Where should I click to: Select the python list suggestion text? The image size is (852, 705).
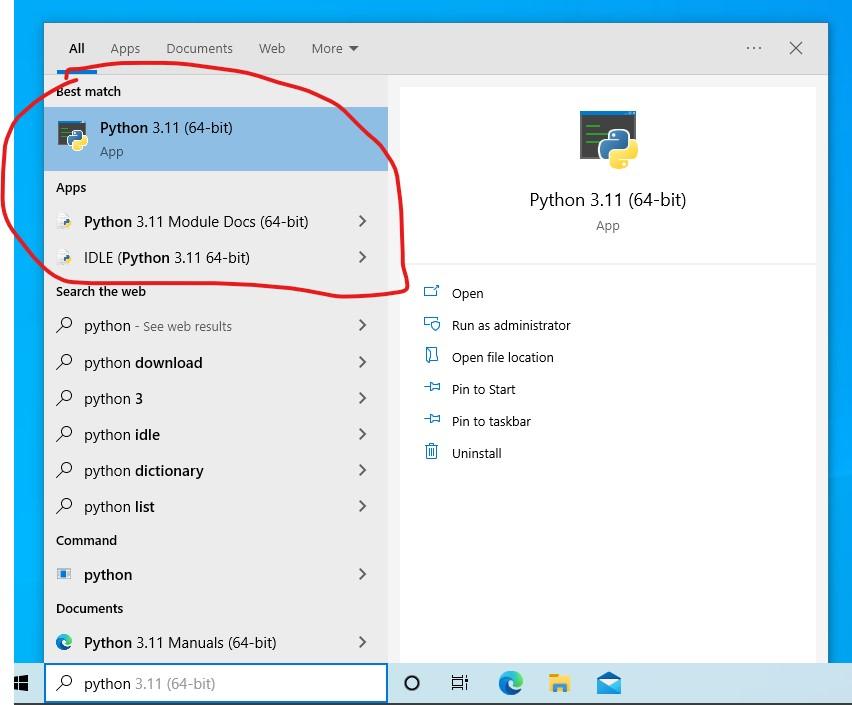tap(119, 507)
